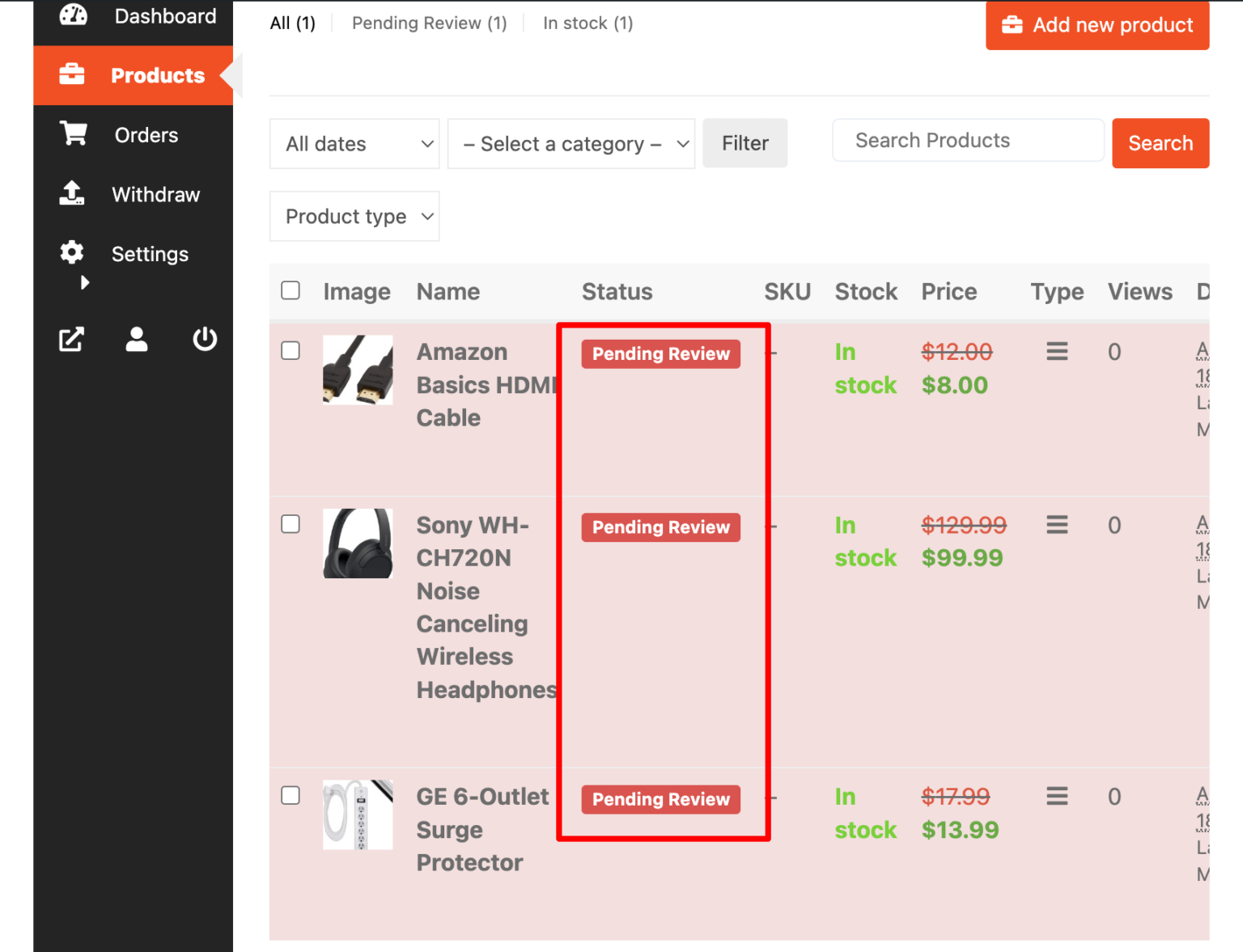Tick the Amazon Basics HDMI Cable checkbox
Viewport: 1243px width, 952px height.
point(290,350)
